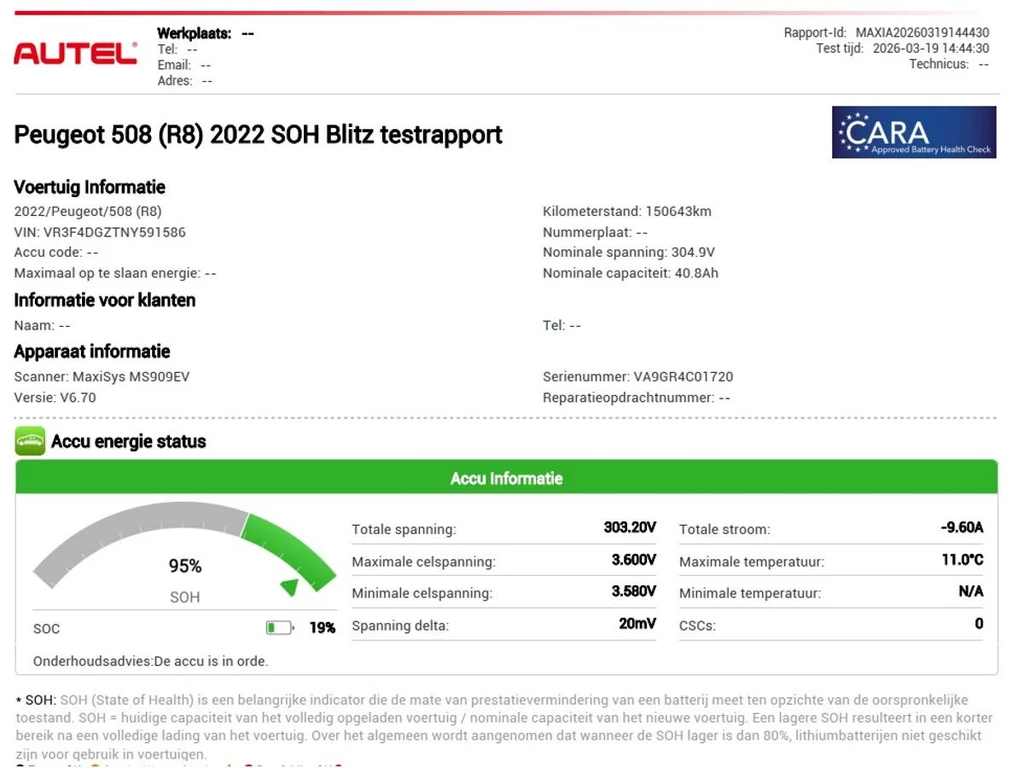Screen dimensions: 1024x768
Task: Click the Maximale temperatuur value 11.0°C
Action: [962, 560]
